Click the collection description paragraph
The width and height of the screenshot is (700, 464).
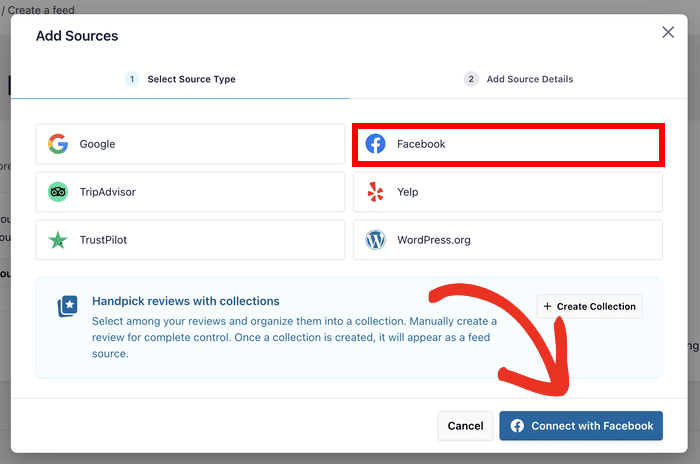[294, 337]
